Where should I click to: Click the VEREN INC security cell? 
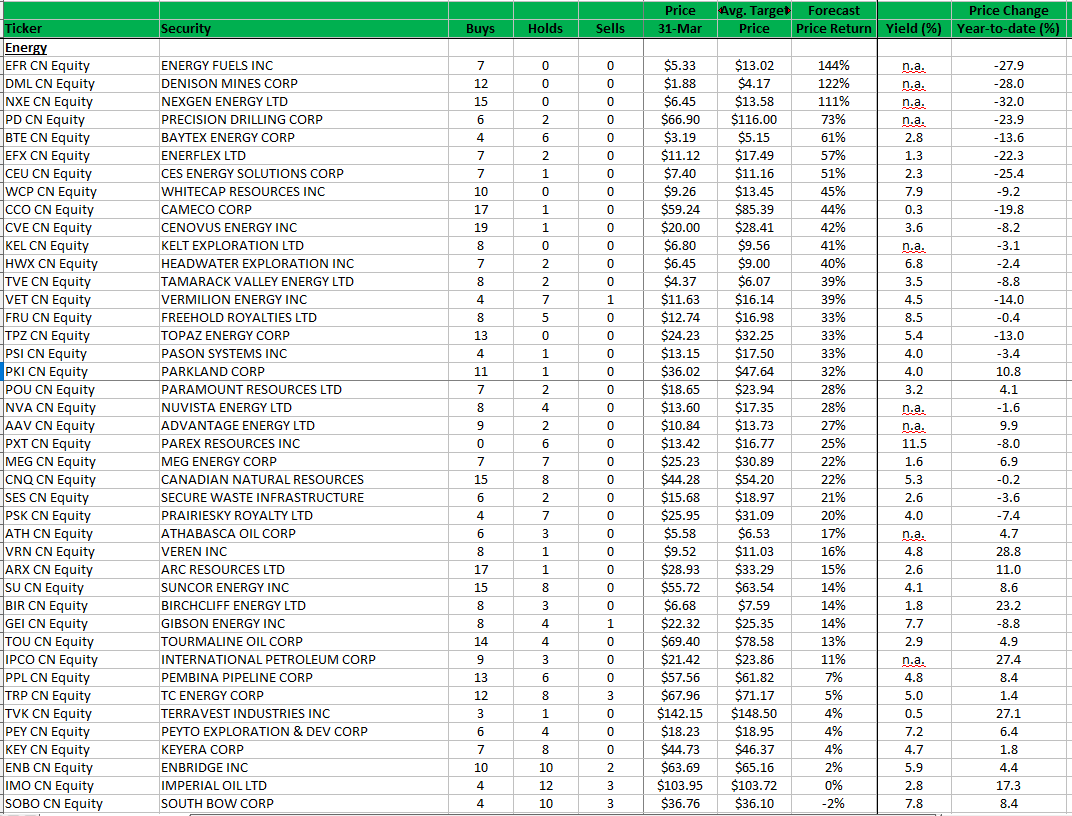click(x=304, y=552)
